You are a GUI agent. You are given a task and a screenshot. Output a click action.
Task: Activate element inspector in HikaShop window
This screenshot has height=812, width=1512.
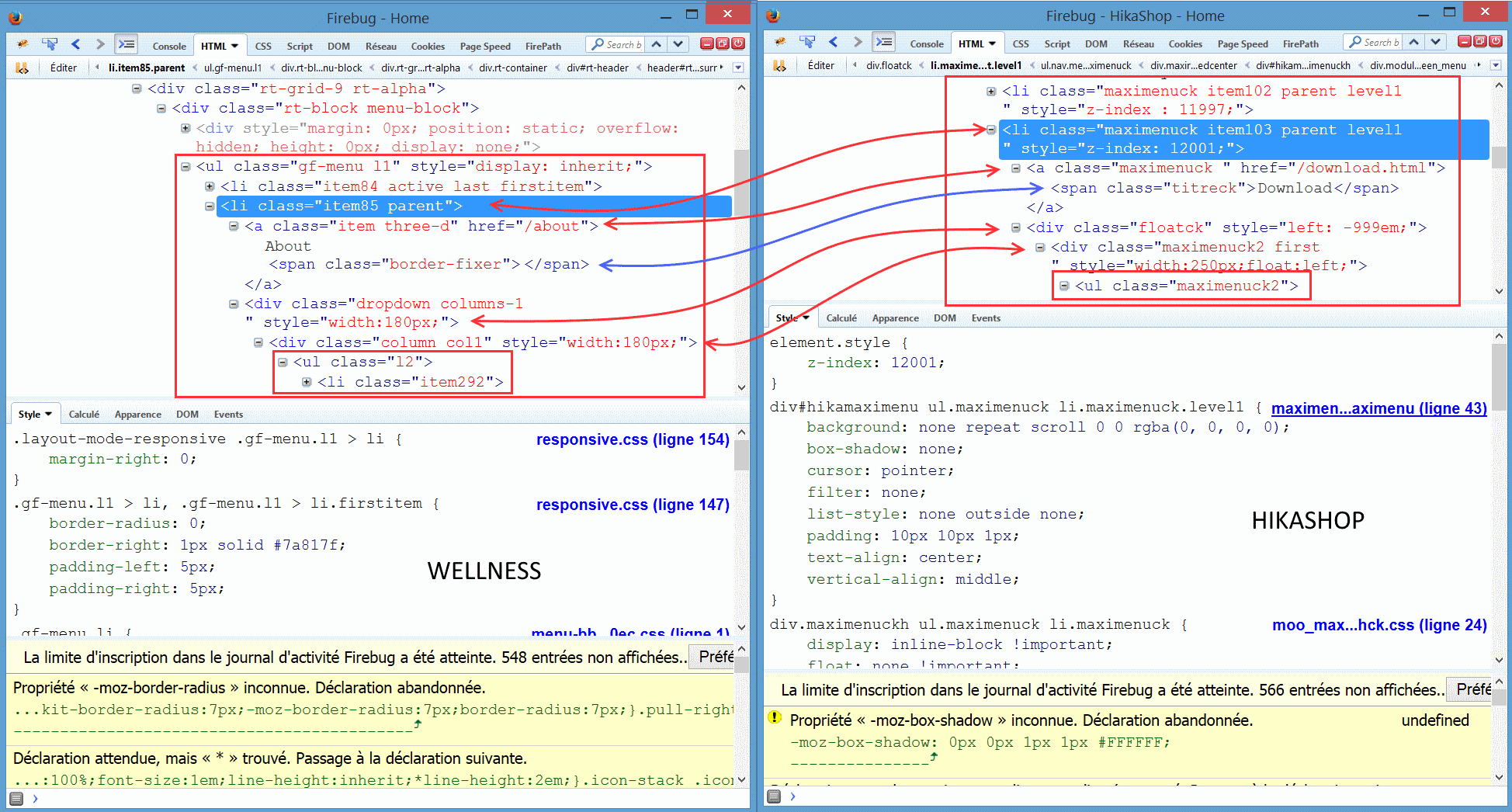(807, 42)
